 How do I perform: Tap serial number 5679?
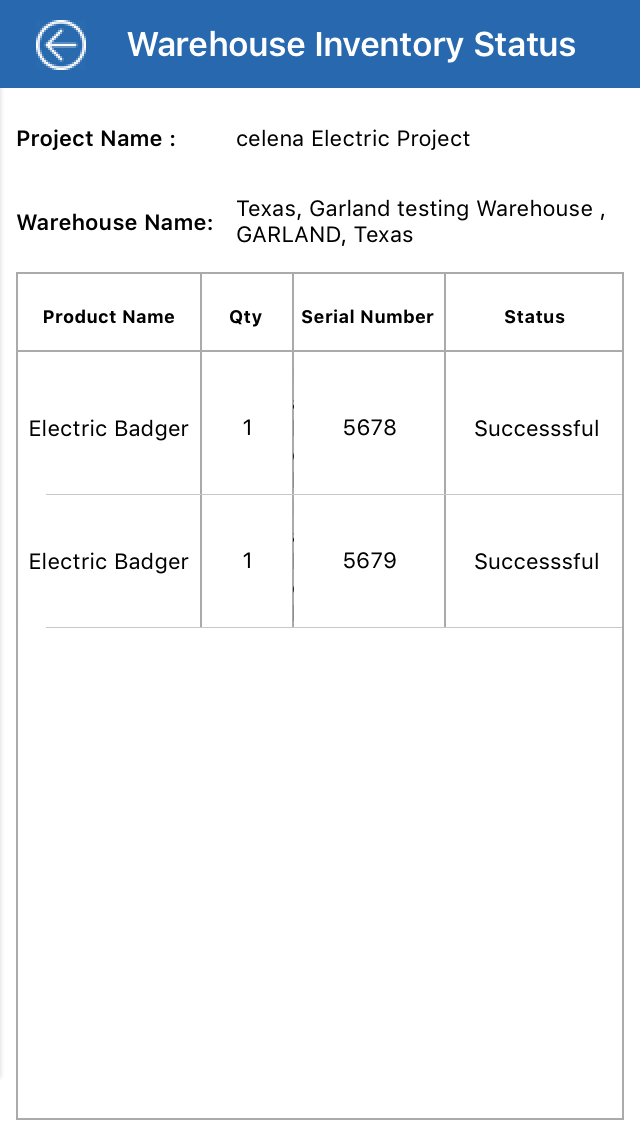(x=370, y=561)
